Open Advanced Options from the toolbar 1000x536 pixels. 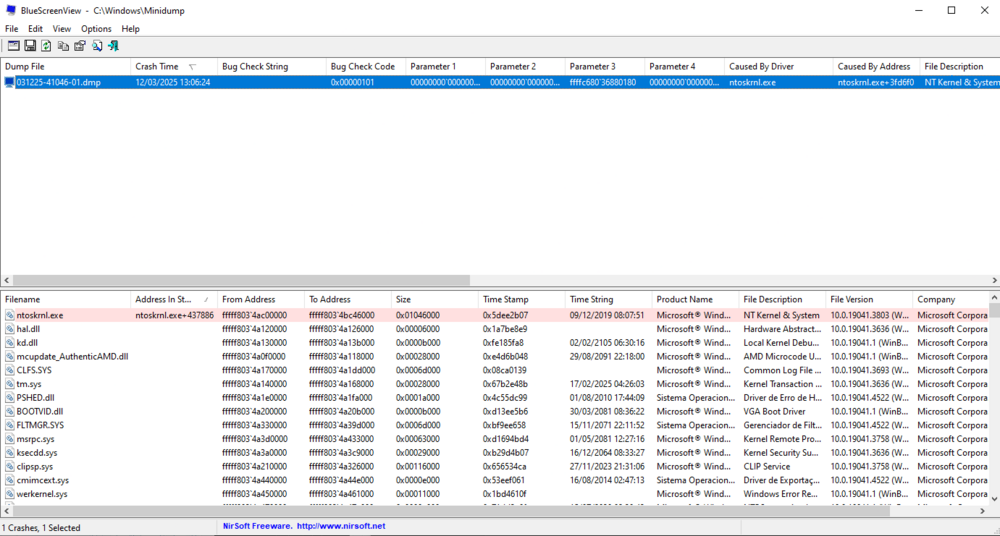coord(14,46)
